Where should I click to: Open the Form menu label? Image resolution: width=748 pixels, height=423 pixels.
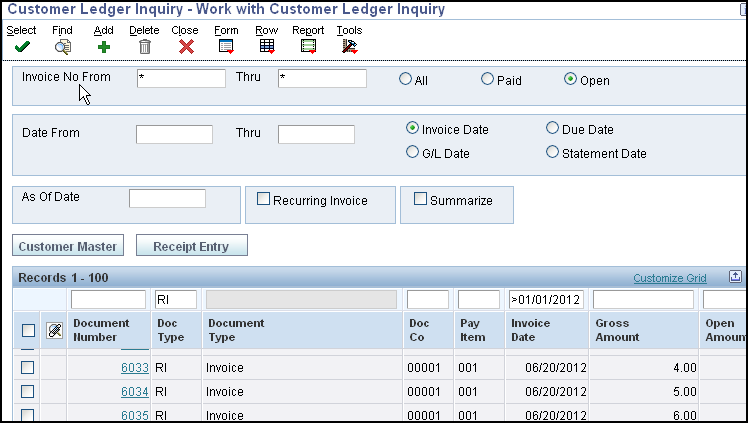[226, 30]
